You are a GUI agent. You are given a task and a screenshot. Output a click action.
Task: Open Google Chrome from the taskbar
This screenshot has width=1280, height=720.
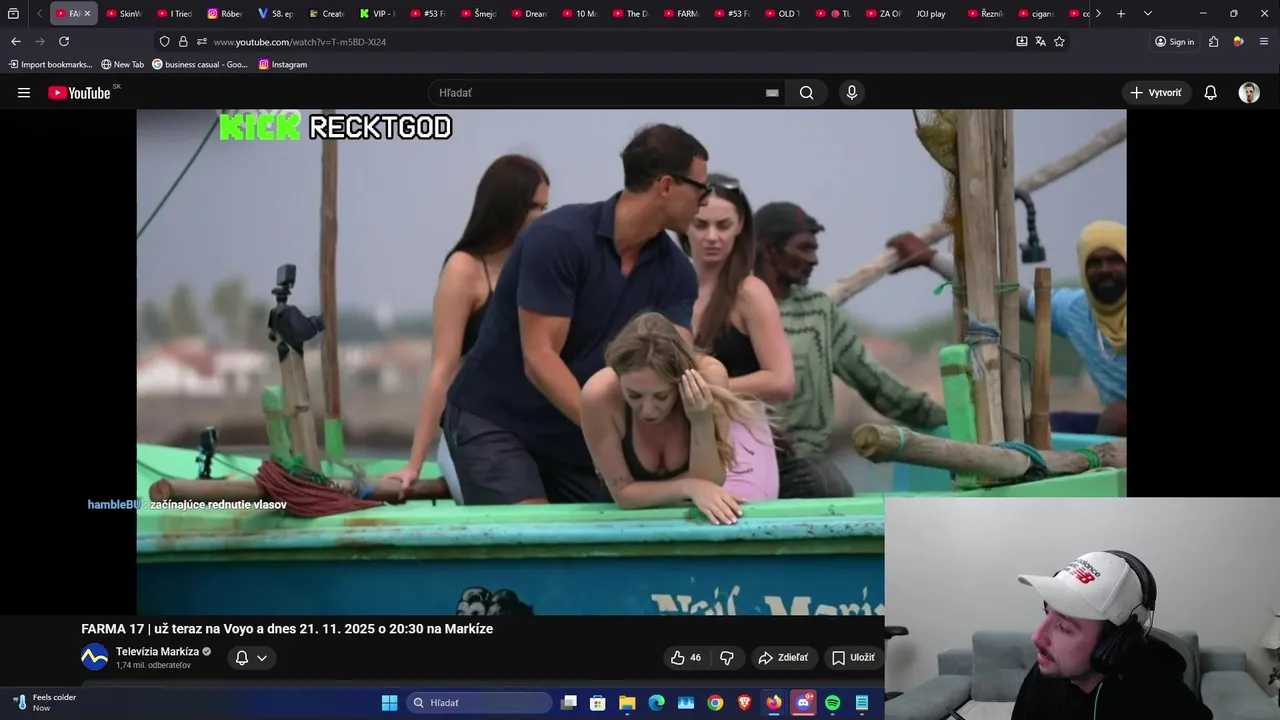point(715,703)
